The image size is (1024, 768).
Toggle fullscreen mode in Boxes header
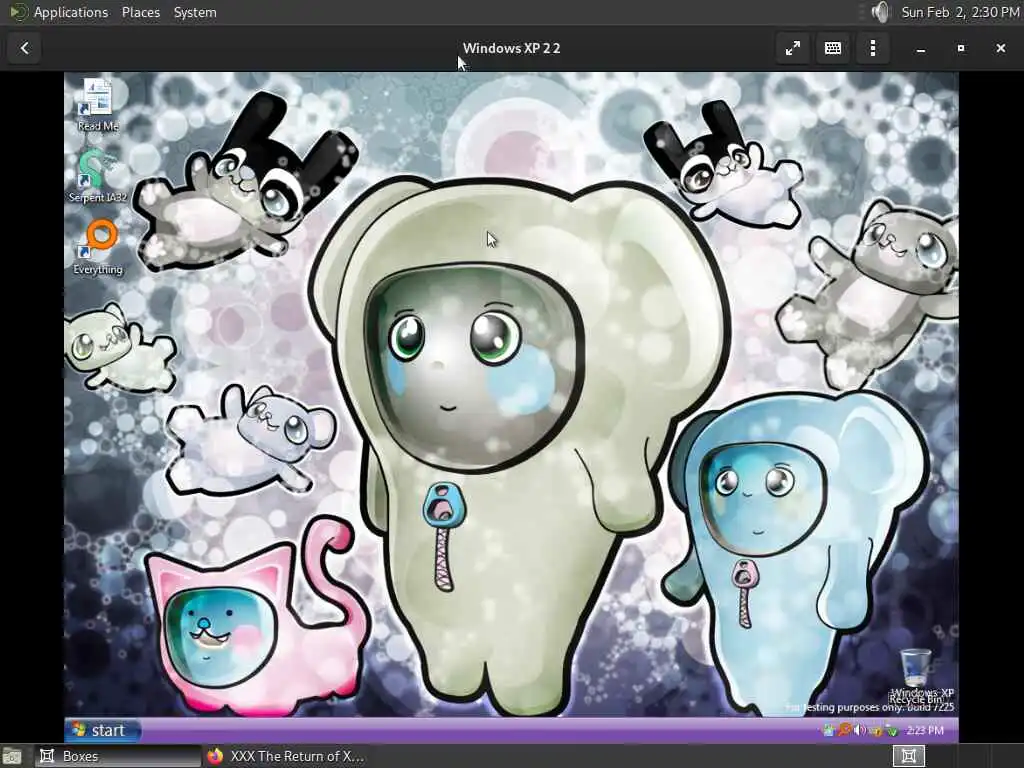(793, 48)
